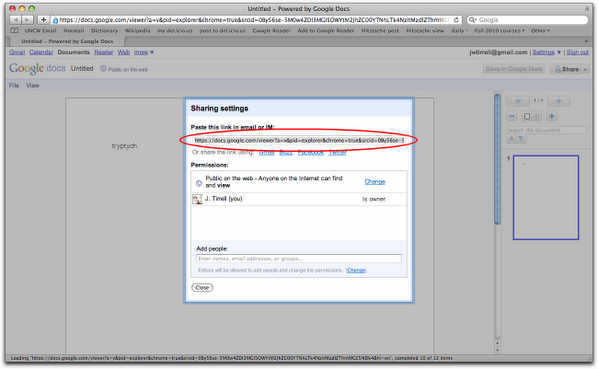Screen dimensions: 598x369
Task: Click the 'Search the document' field
Action: click(546, 130)
